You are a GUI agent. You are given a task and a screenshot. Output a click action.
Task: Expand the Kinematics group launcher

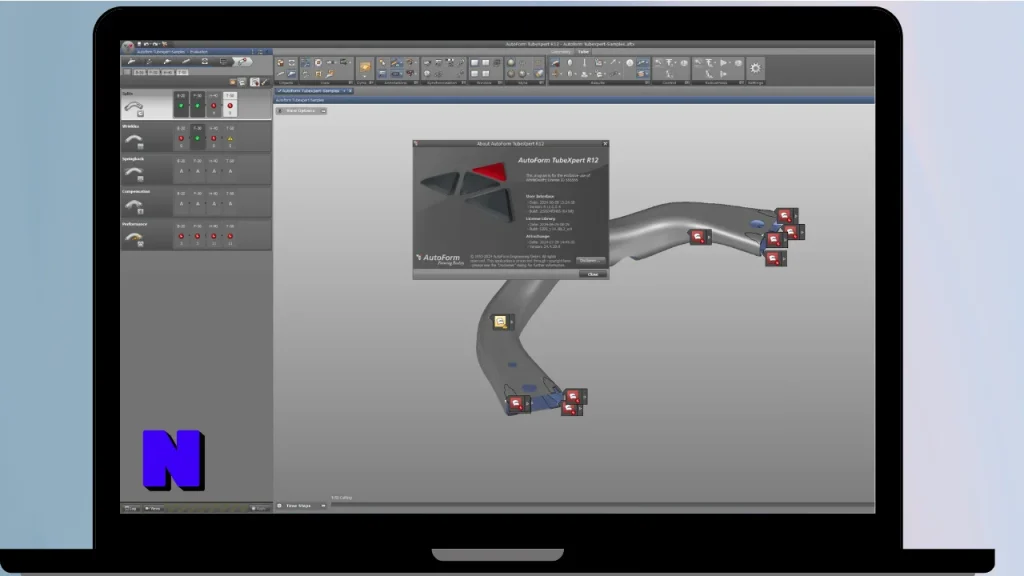[x=741, y=83]
